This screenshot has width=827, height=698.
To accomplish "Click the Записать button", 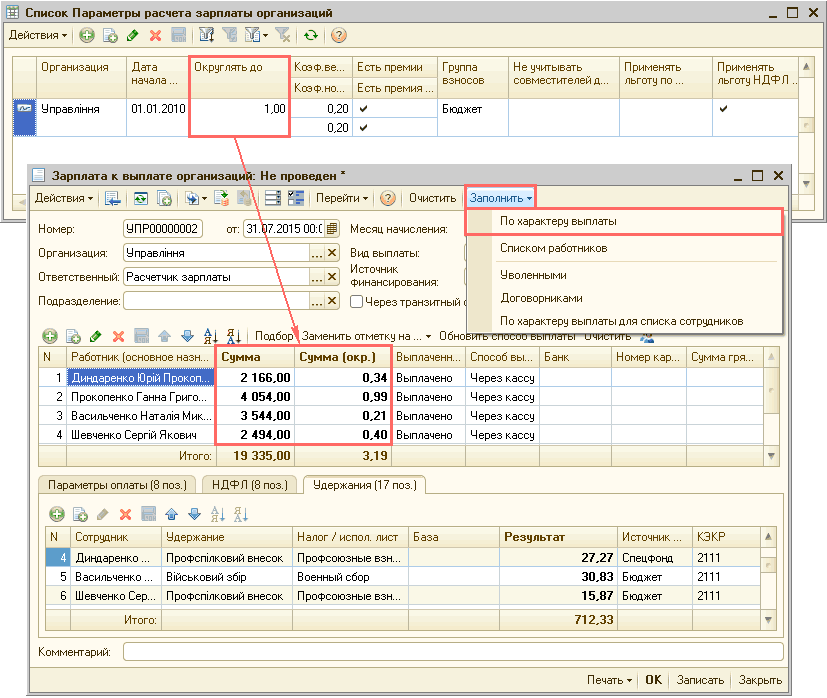I will pyautogui.click(x=699, y=680).
